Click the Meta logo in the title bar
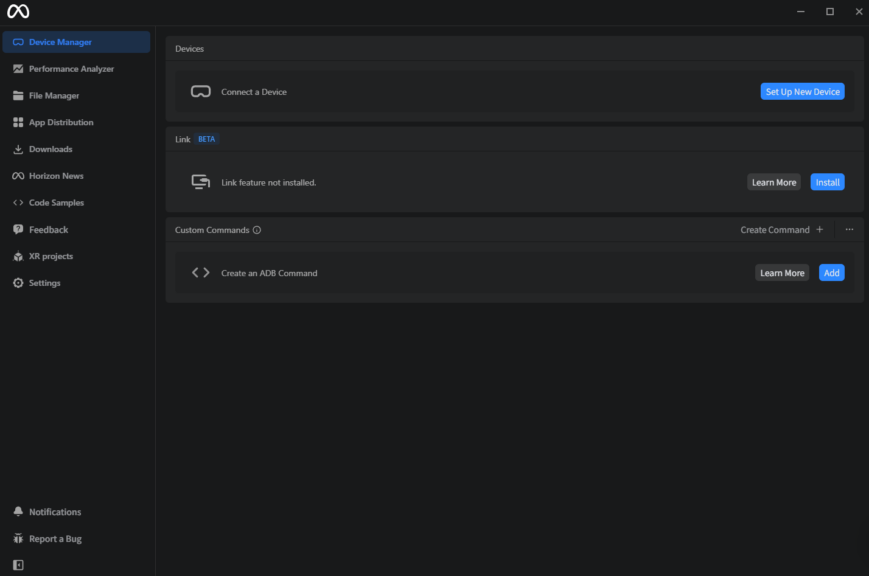Screen dimensions: 869x576 pos(18,12)
